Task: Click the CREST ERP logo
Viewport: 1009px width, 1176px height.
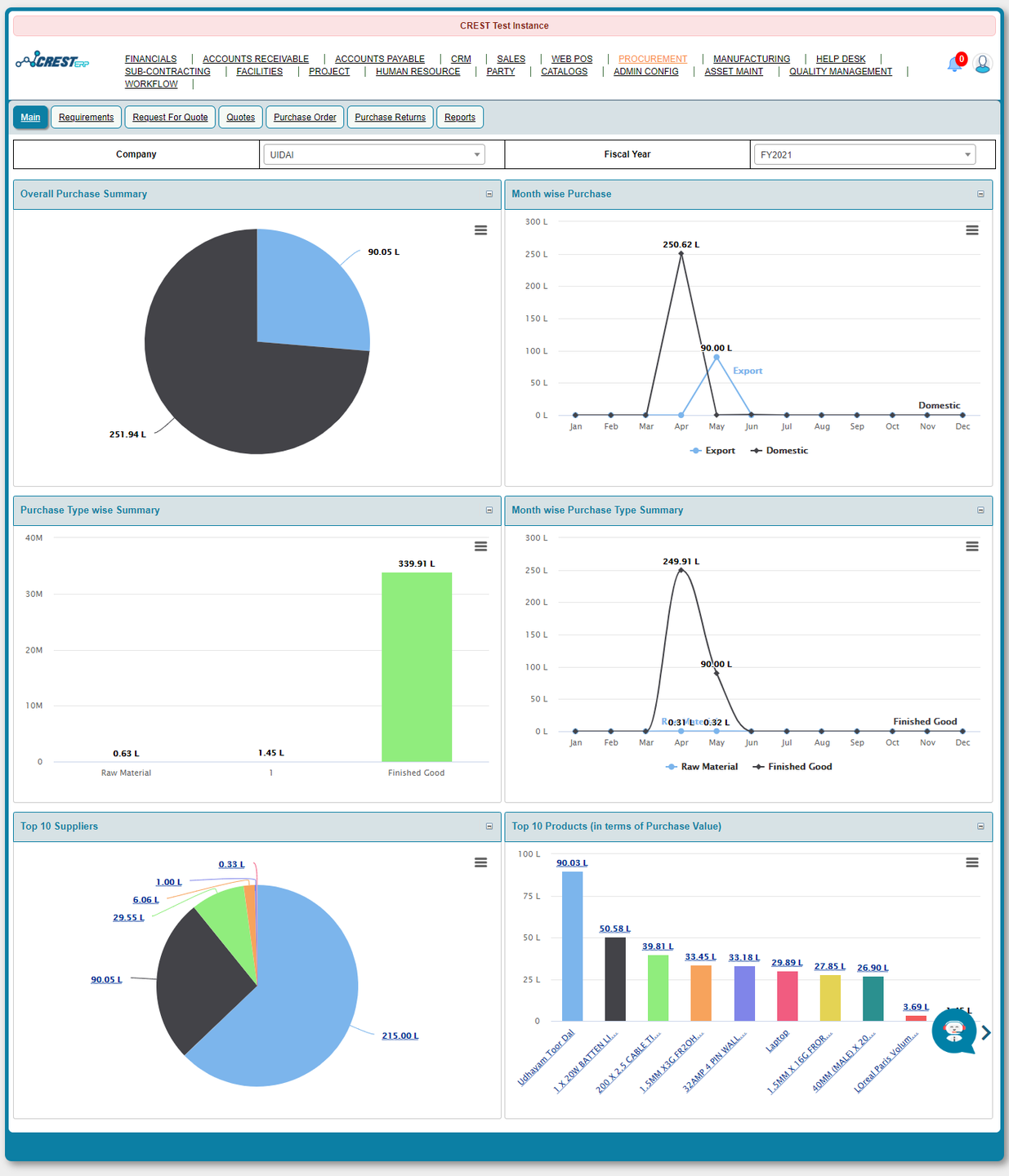Action: pyautogui.click(x=53, y=61)
